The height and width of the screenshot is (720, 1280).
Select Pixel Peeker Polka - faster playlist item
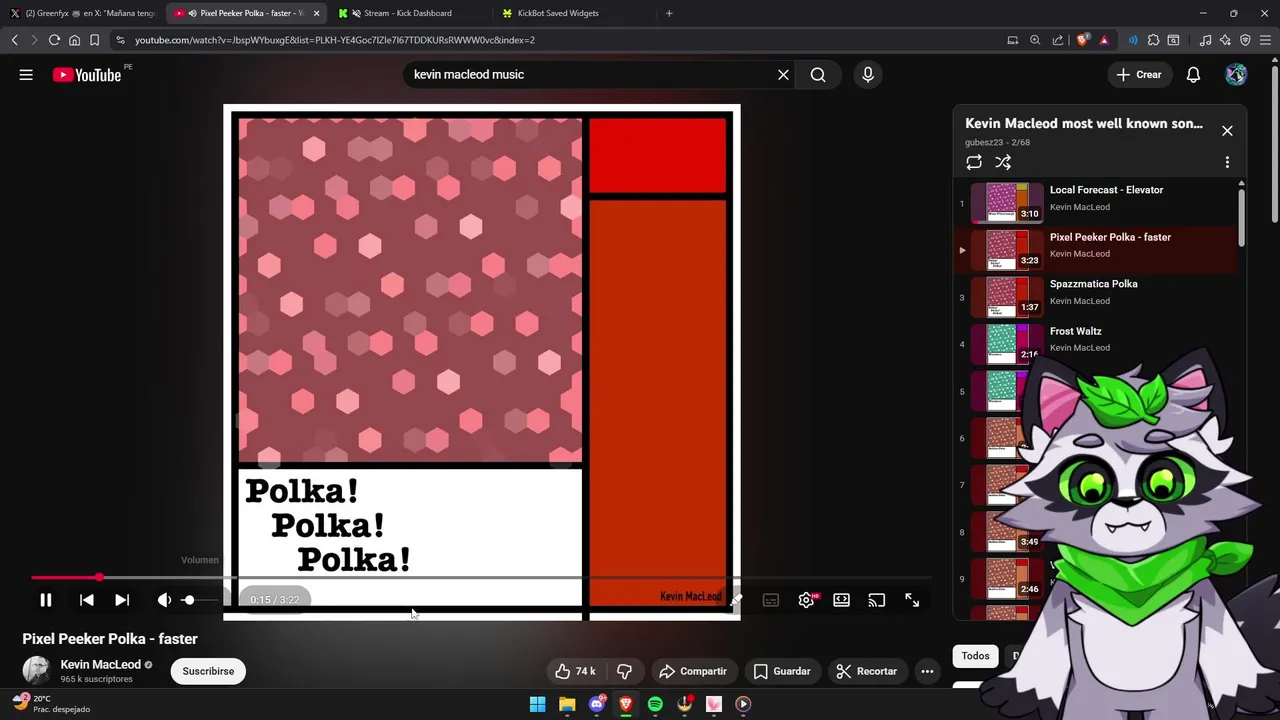1098,250
